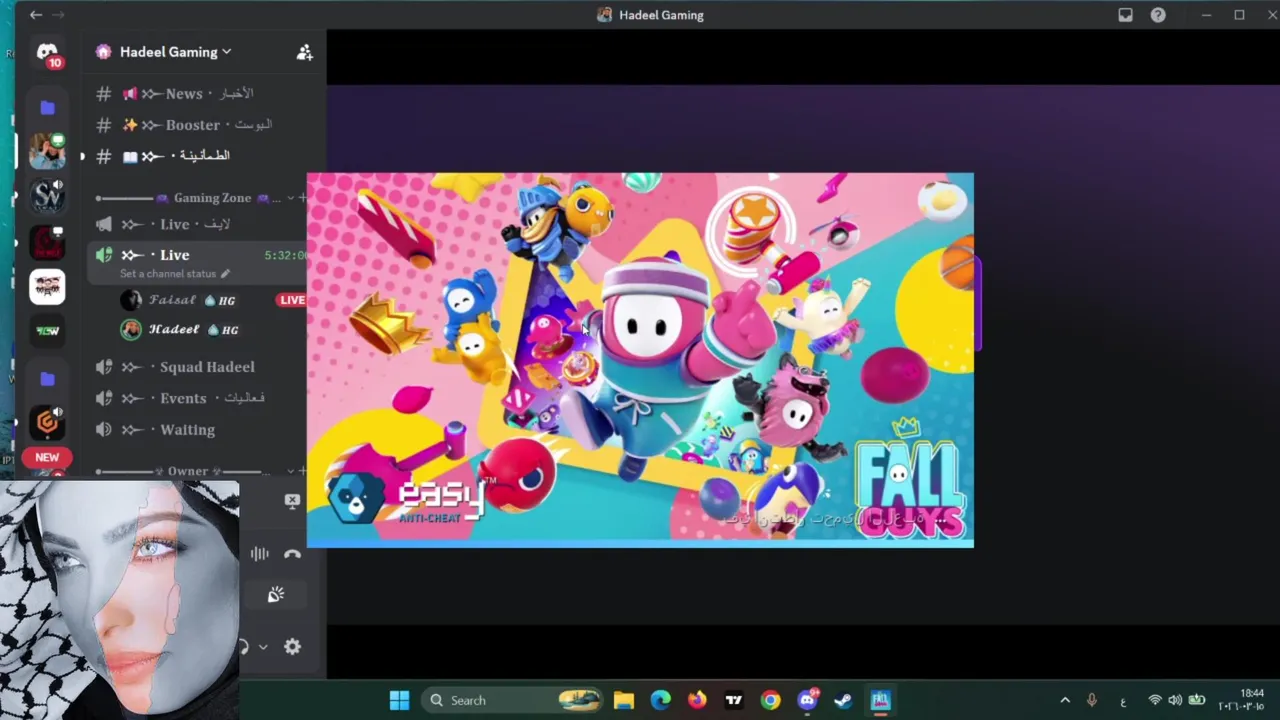Edit channel status pencil icon
This screenshot has width=1280, height=720.
click(x=225, y=274)
